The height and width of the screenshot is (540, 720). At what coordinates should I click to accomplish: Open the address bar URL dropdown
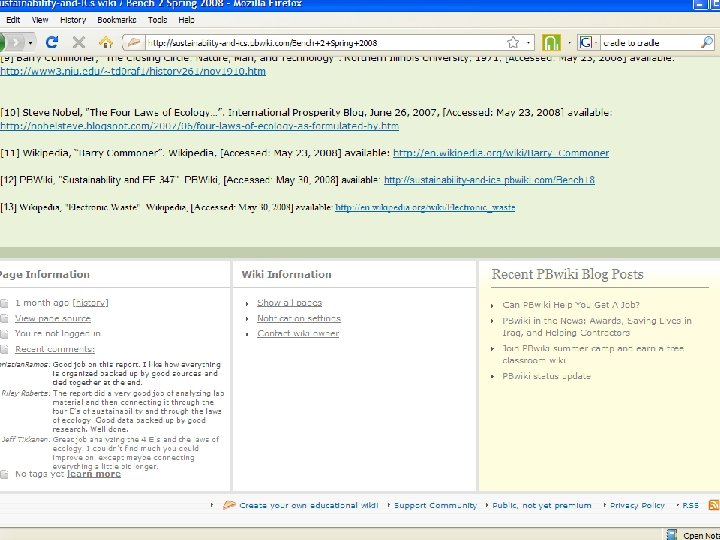pos(529,43)
